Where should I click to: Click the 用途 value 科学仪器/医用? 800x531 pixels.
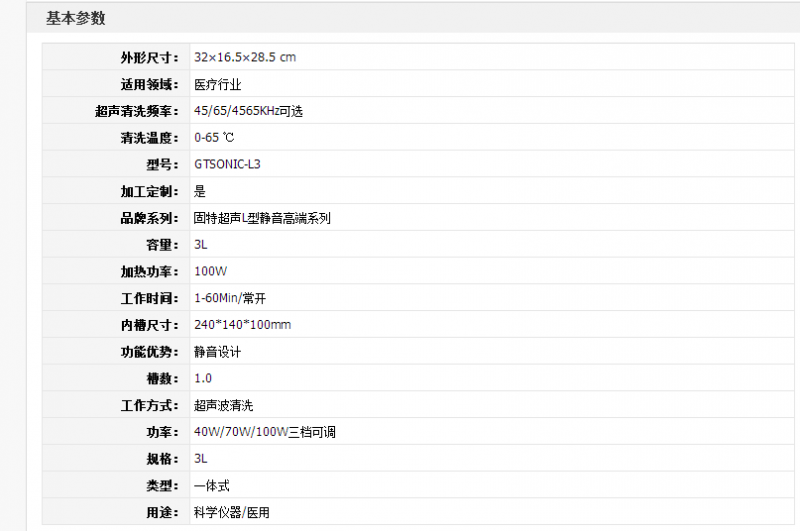[231, 512]
